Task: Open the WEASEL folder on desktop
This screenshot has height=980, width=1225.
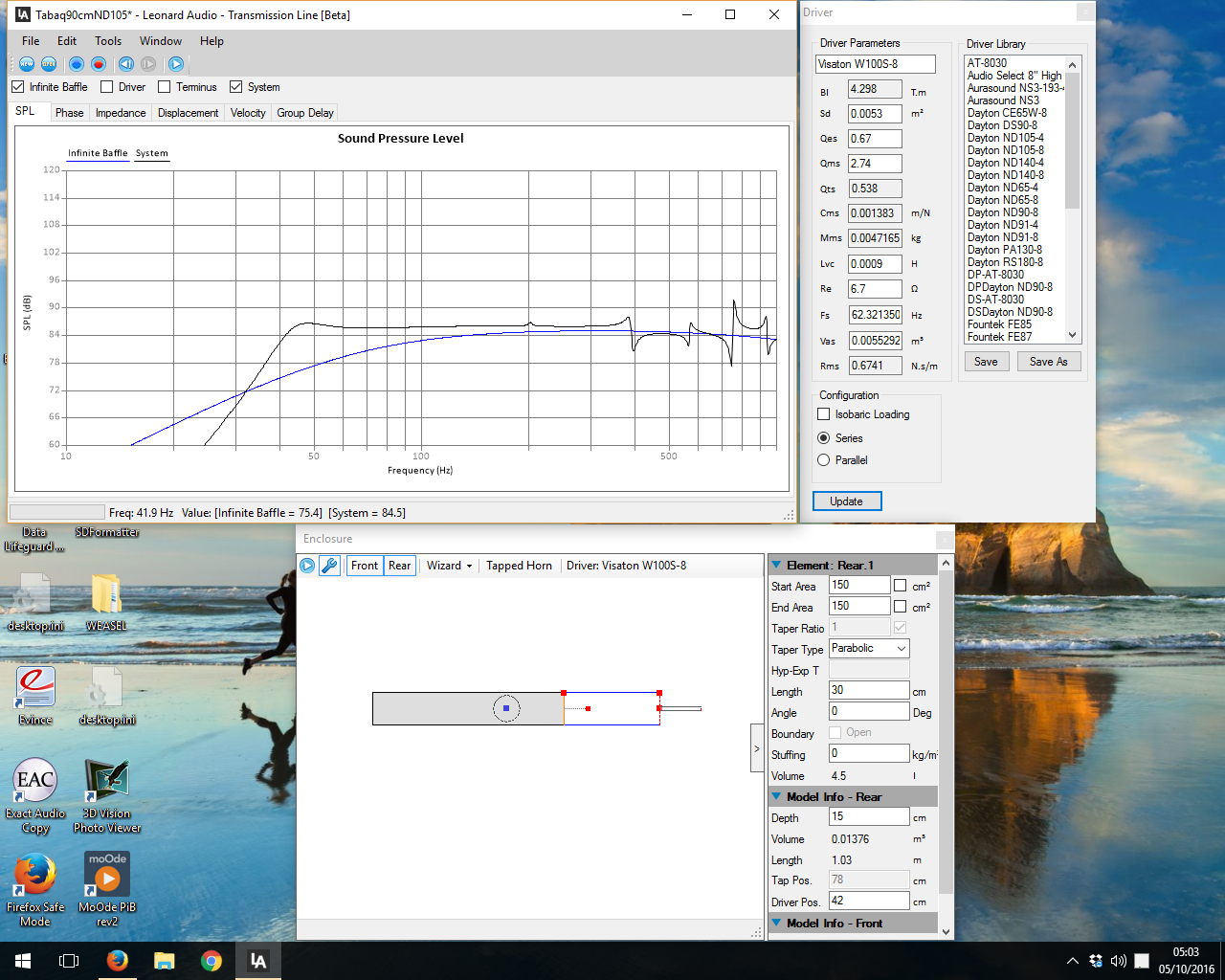Action: pyautogui.click(x=106, y=603)
